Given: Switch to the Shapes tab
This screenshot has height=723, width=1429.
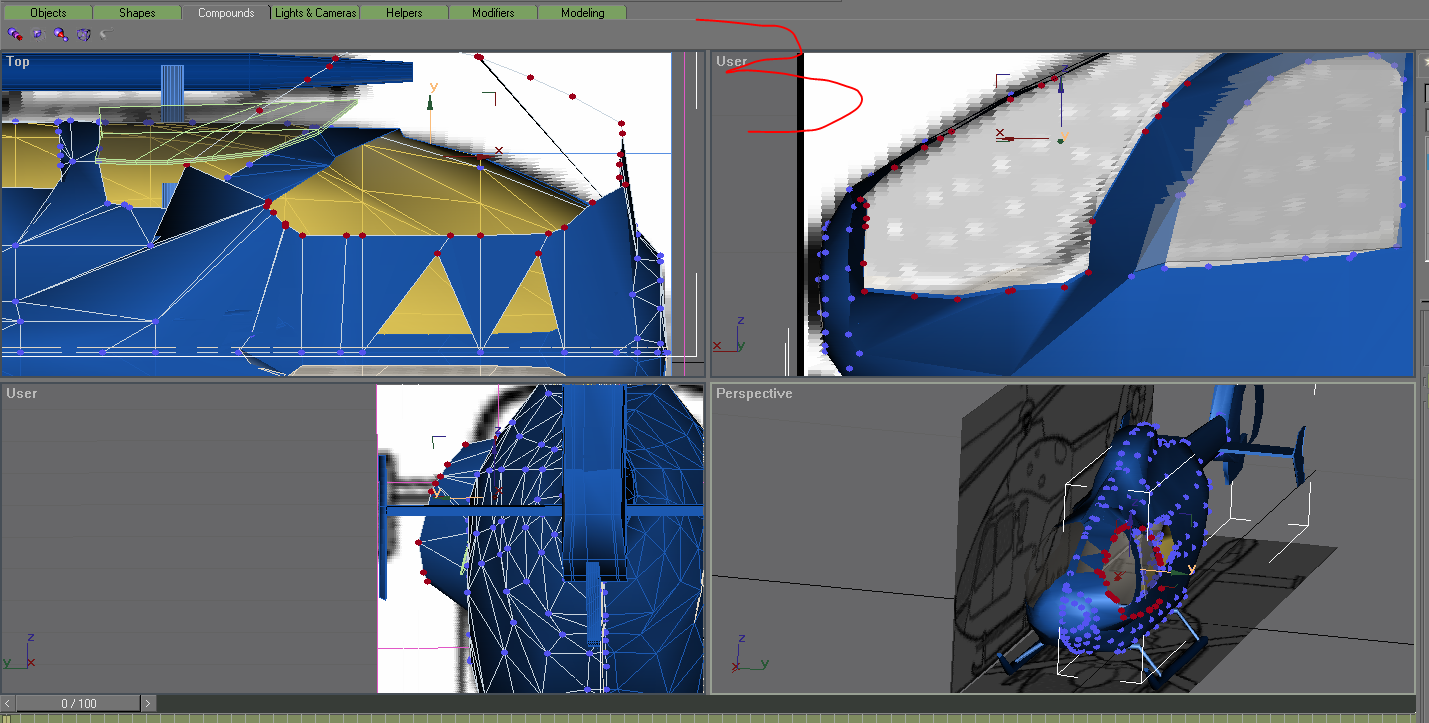Looking at the screenshot, I should point(137,13).
